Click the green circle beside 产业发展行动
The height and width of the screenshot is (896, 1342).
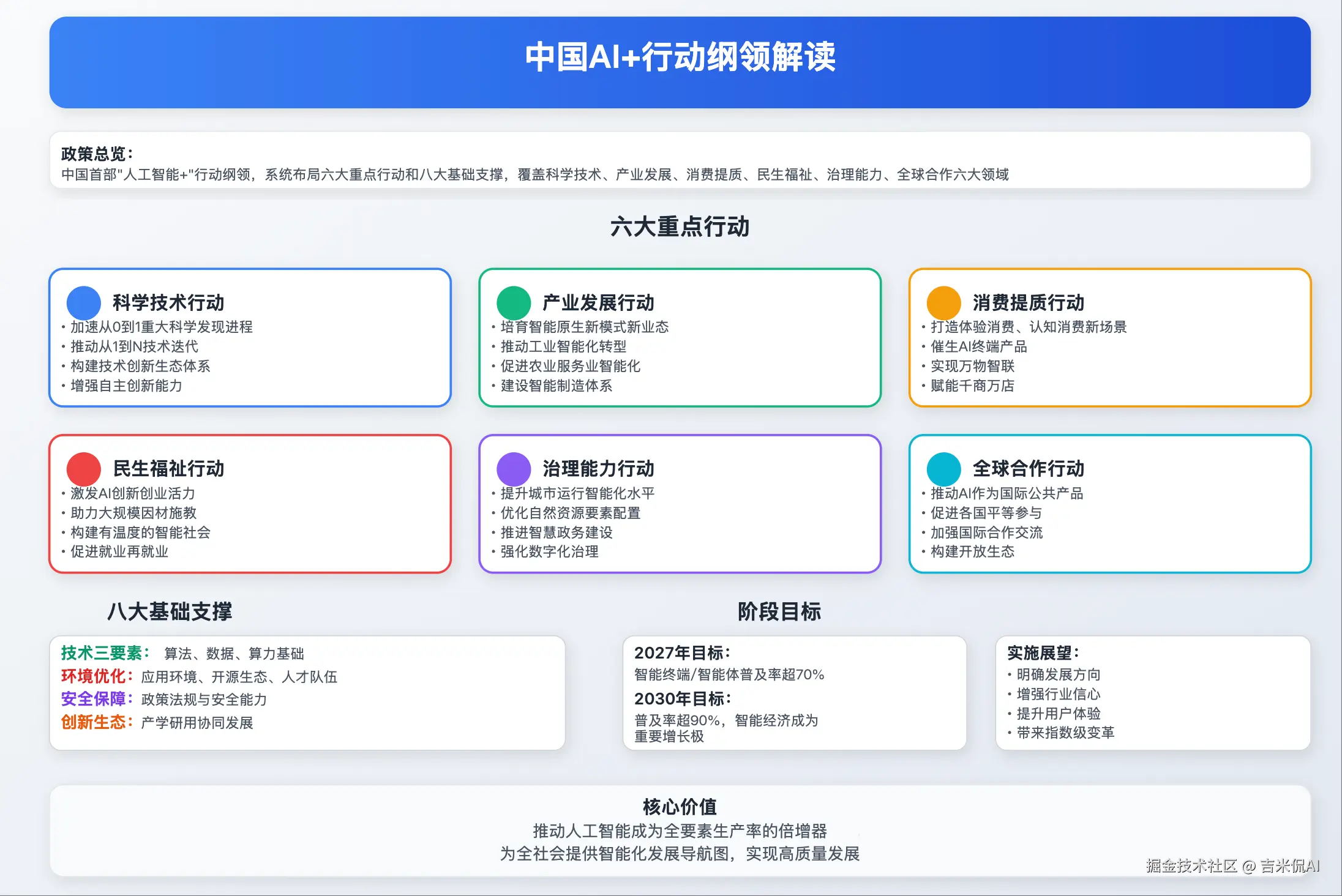[514, 303]
